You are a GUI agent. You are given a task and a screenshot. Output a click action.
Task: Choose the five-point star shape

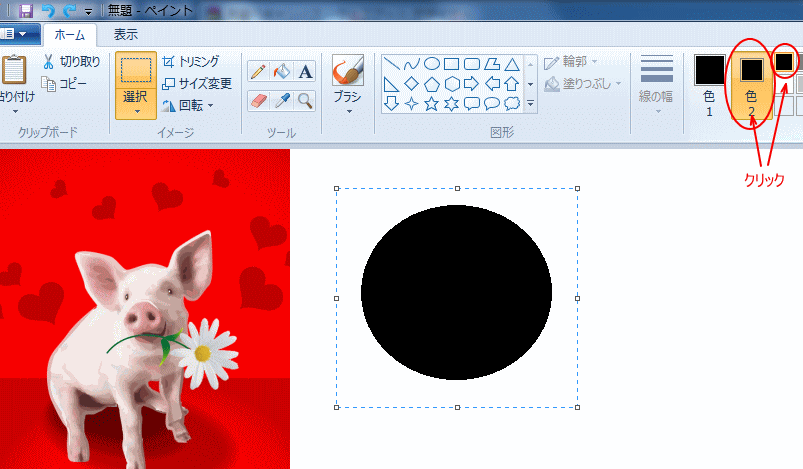click(432, 104)
